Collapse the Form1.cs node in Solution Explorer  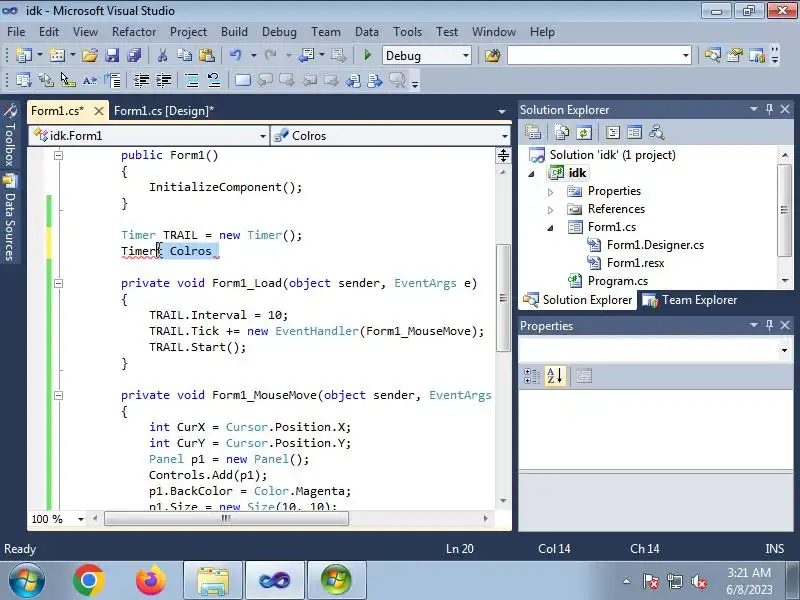551,228
